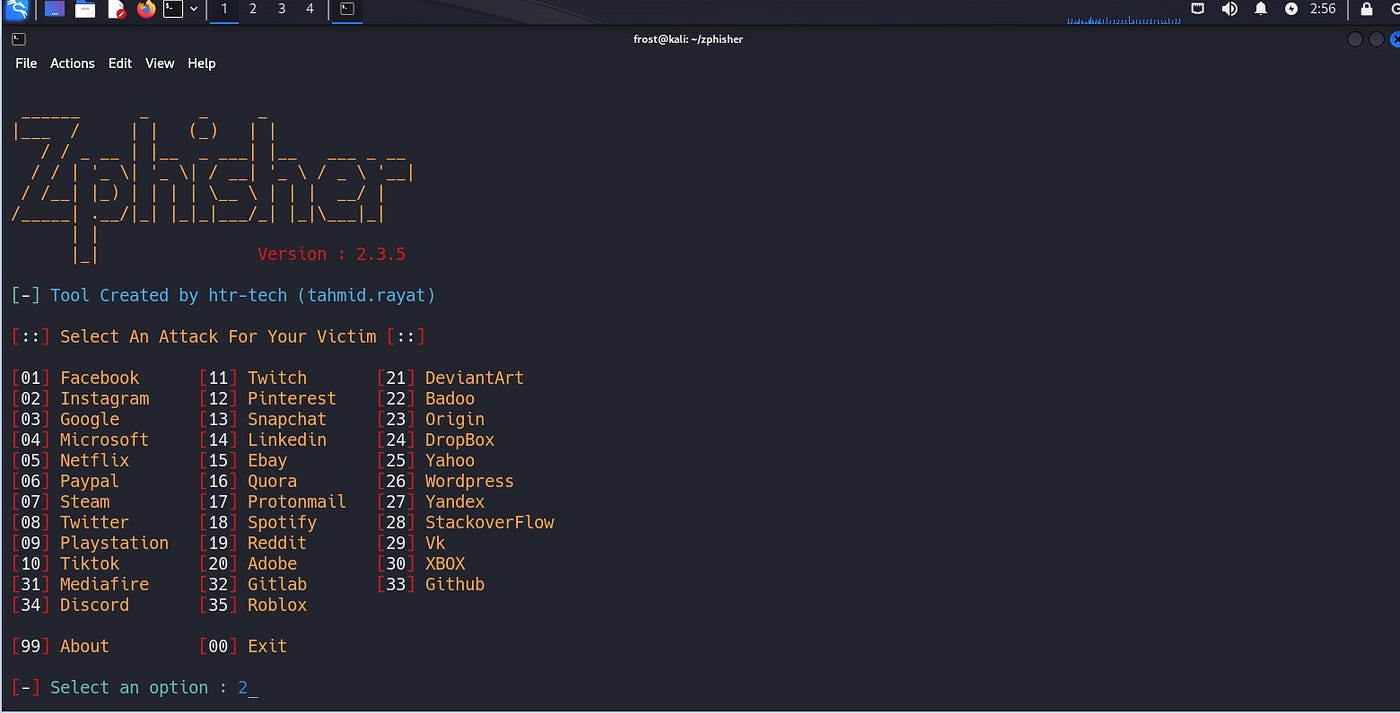Click the 12 Pinterest entry
The width and height of the screenshot is (1400, 713).
pos(268,398)
